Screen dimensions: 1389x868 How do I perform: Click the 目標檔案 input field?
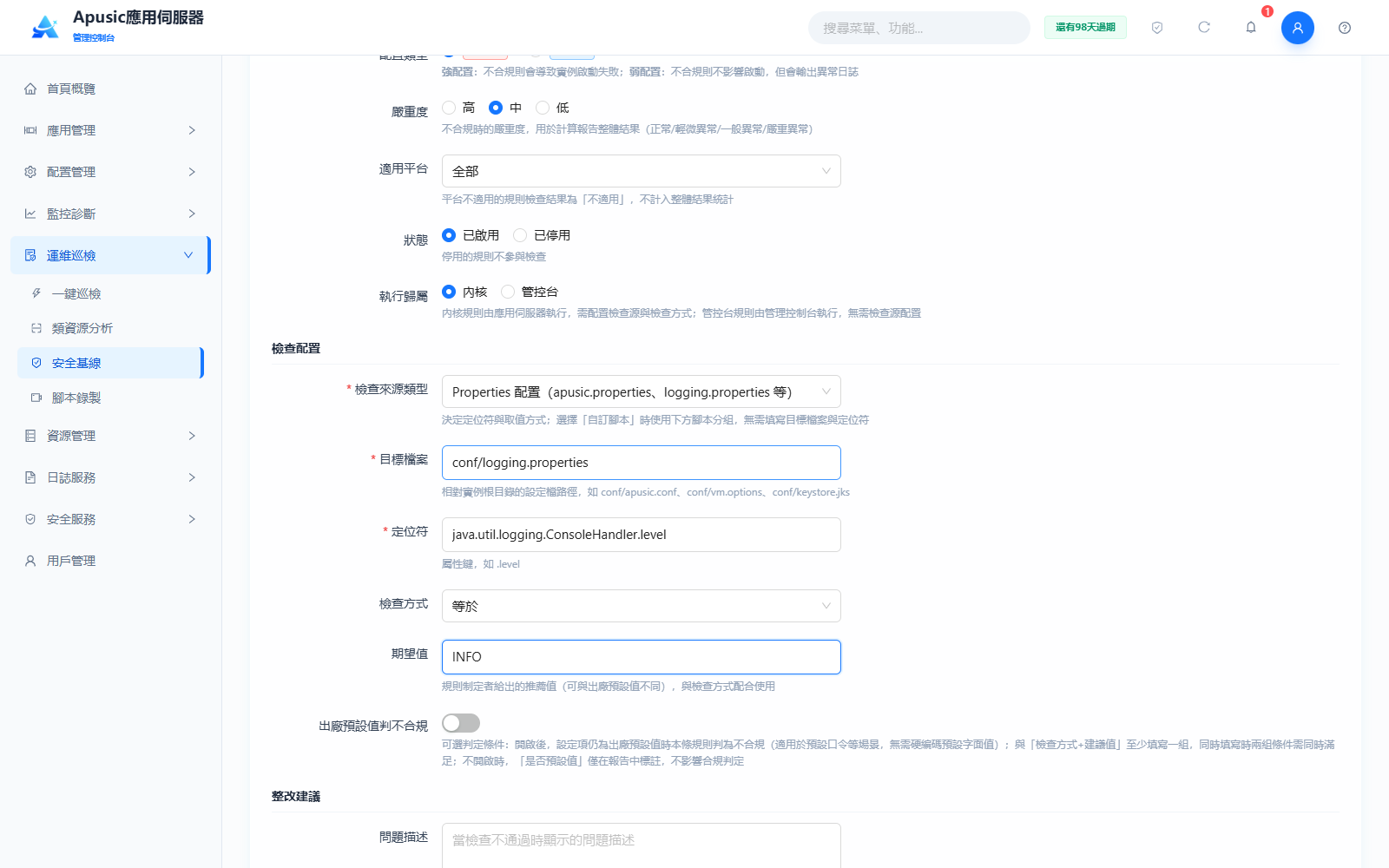pos(642,463)
